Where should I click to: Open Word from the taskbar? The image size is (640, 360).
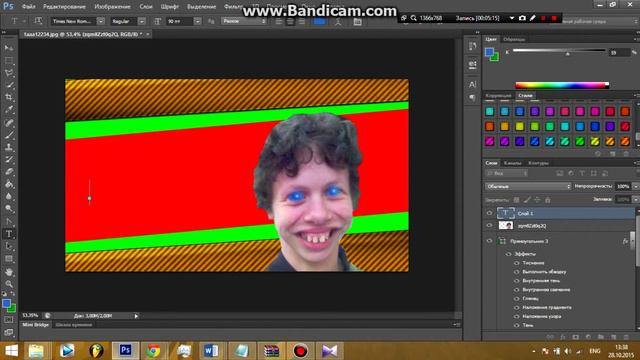pos(211,351)
